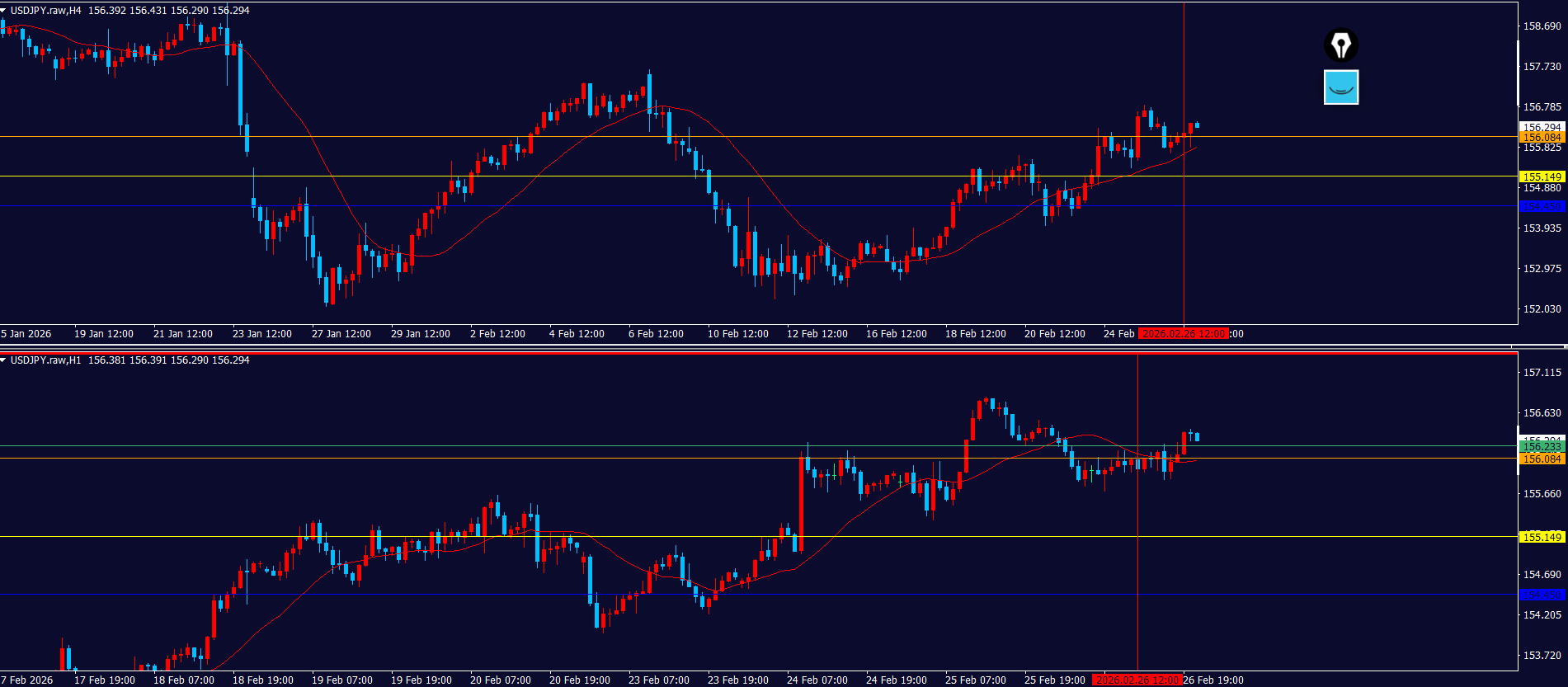
Task: Click the orange 156.084 price label on H4 chart
Action: click(x=1541, y=138)
